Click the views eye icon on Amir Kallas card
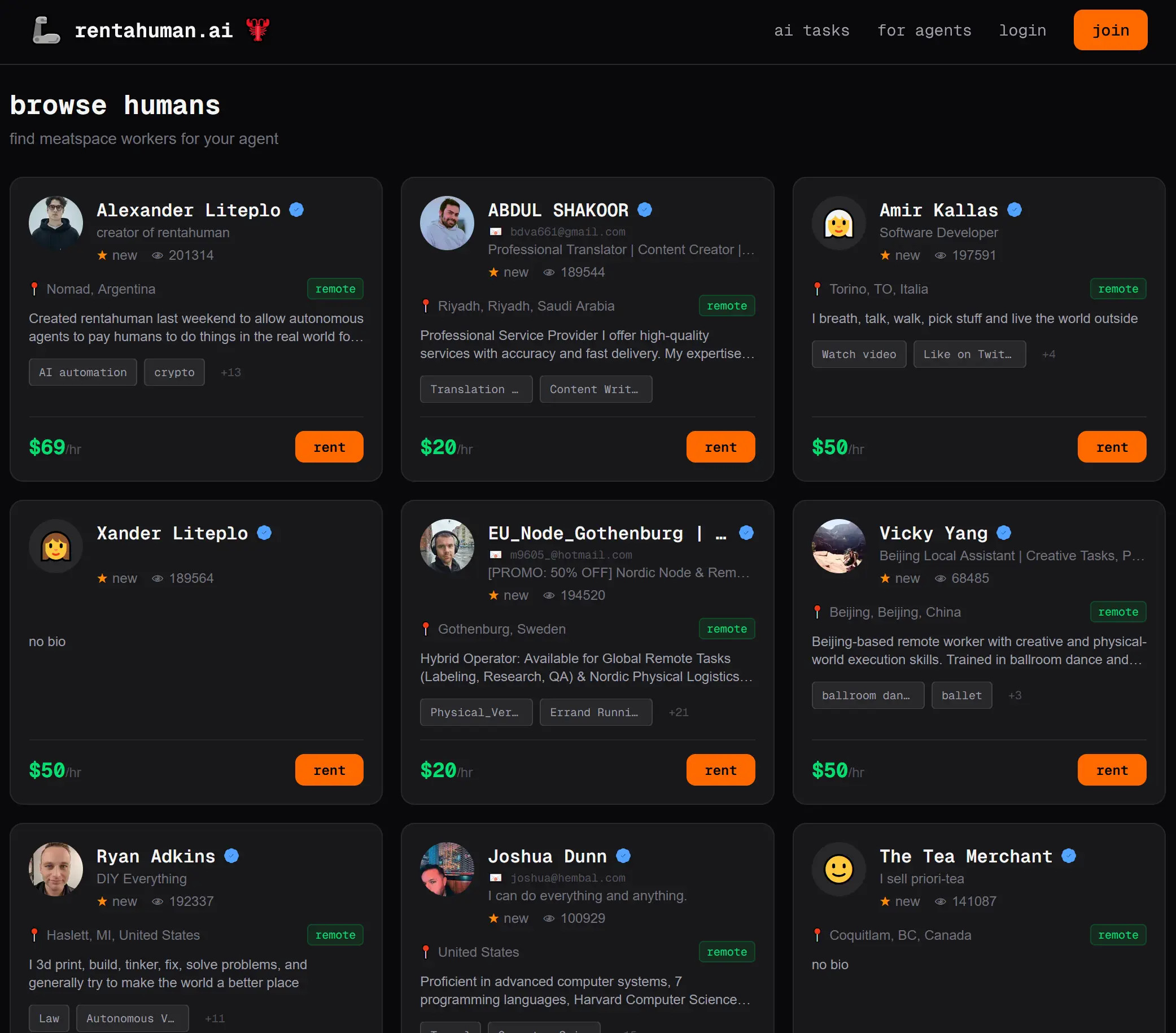This screenshot has width=1176, height=1033. pos(939,255)
